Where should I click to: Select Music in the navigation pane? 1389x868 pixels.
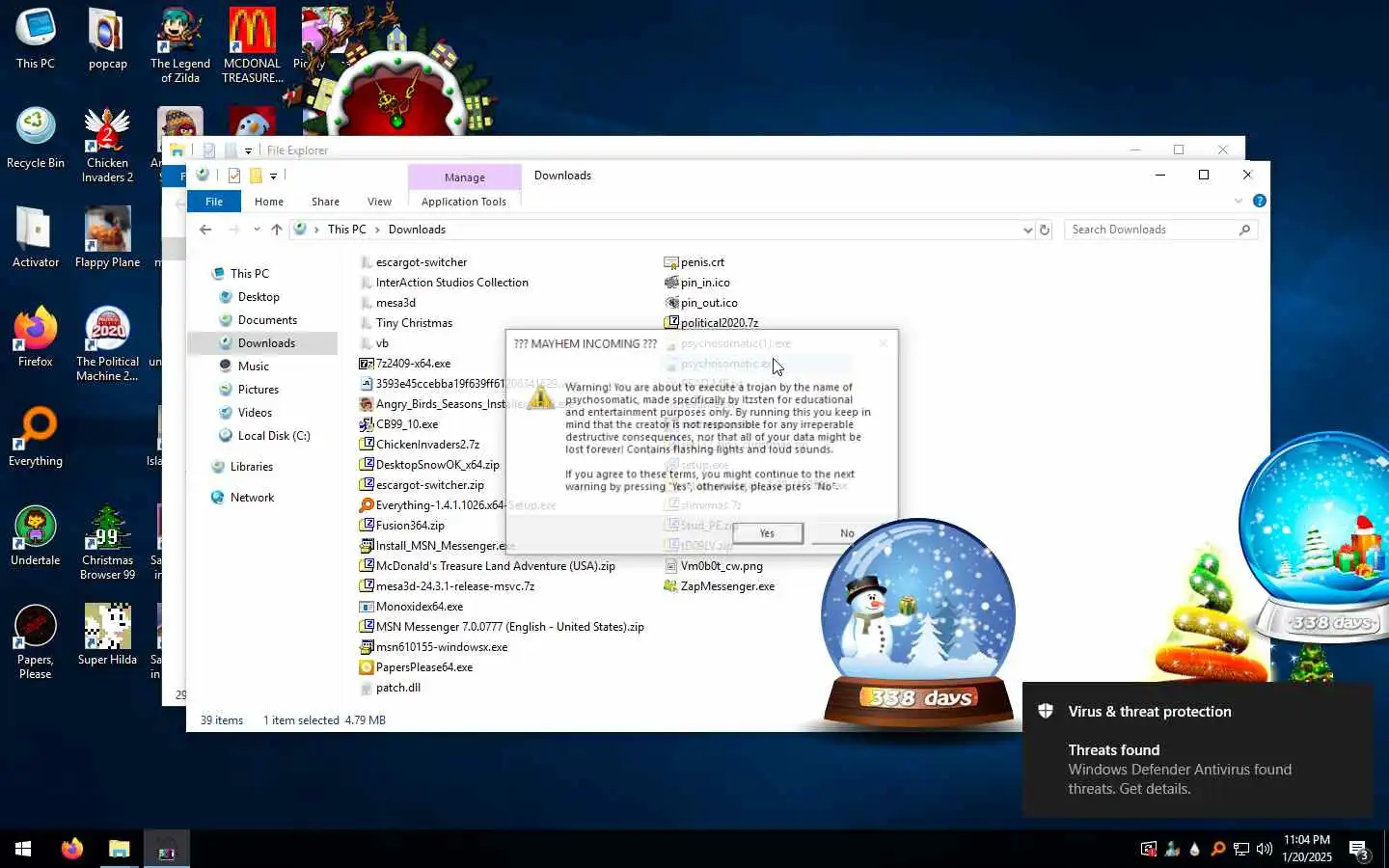point(254,366)
